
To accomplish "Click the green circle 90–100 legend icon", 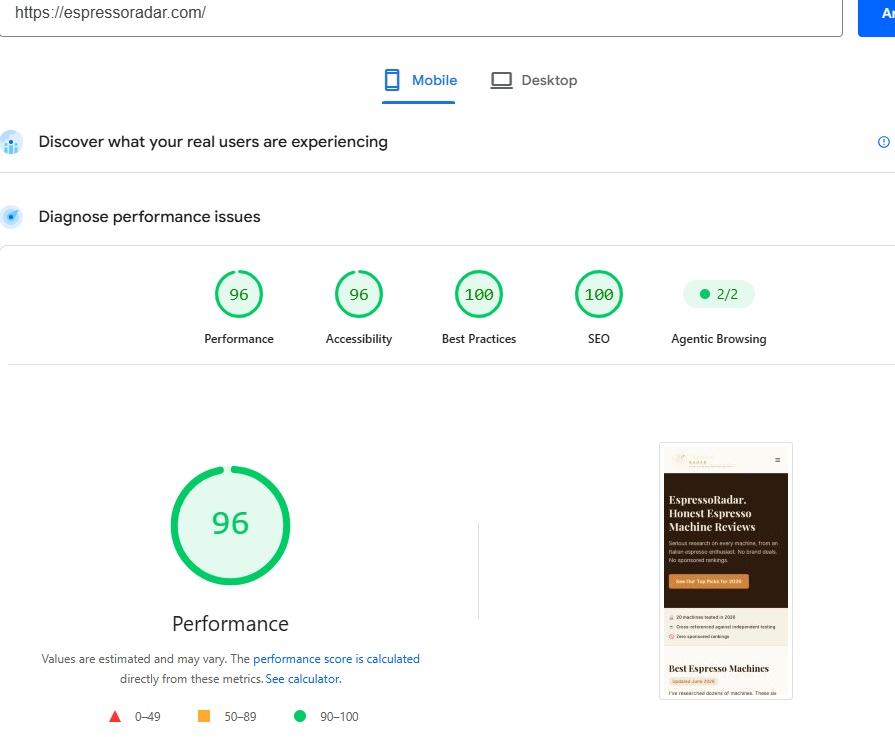I will 300,716.
